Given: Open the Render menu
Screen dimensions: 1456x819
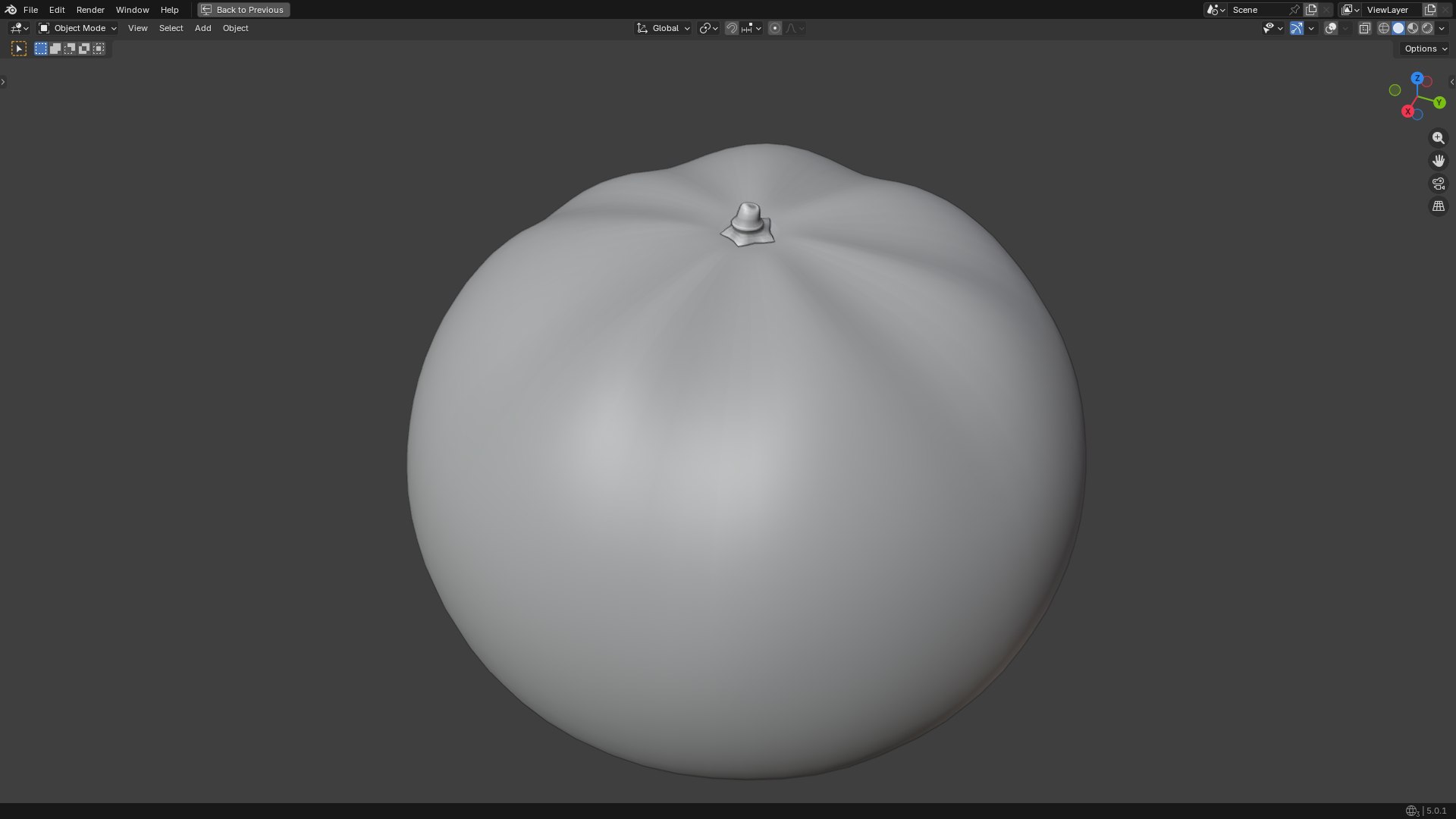Looking at the screenshot, I should (x=90, y=10).
